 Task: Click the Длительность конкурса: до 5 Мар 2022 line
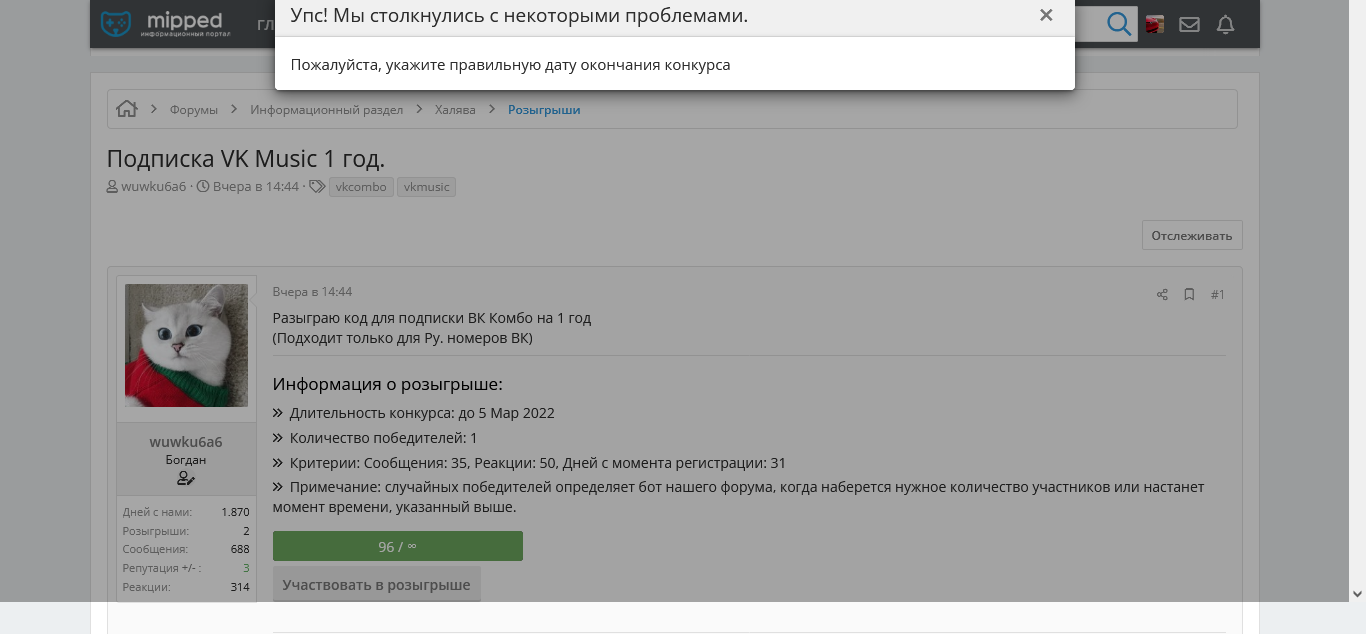[422, 413]
